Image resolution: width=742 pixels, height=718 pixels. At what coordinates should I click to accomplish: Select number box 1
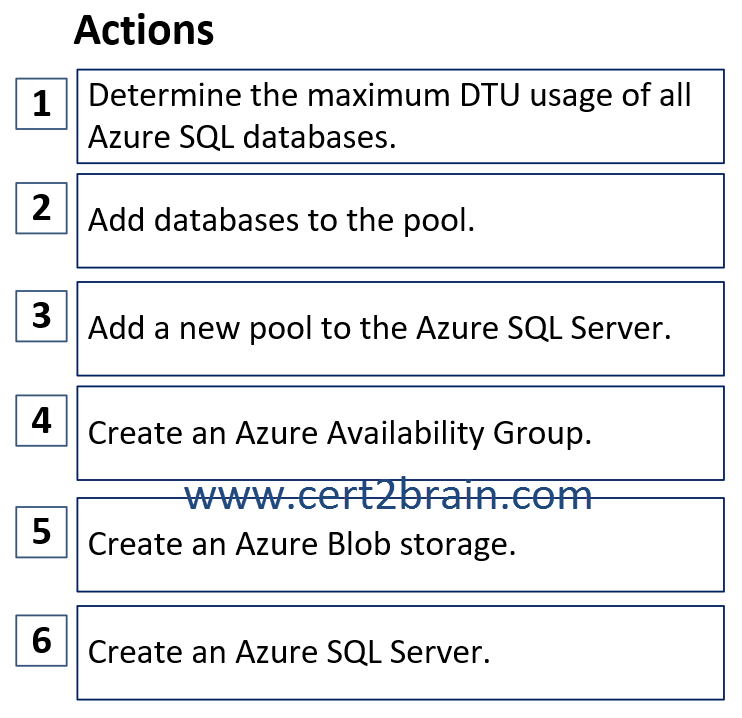pos(41,104)
